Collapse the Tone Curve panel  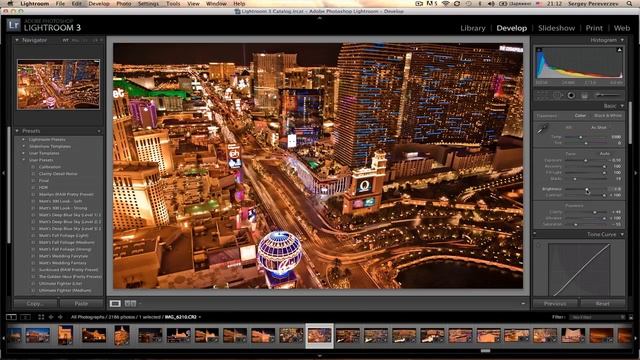(622, 234)
